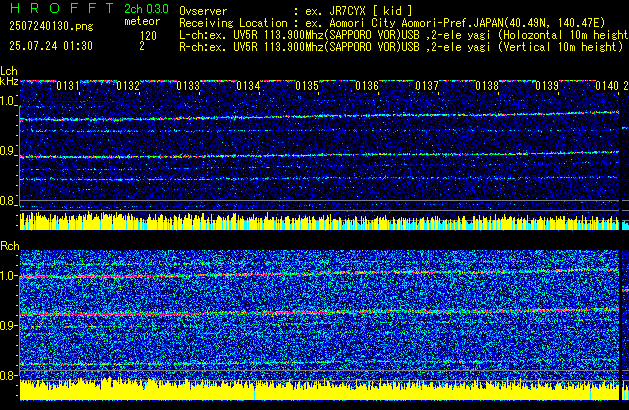Click the 0131 time marker
629x410 pixels.
coord(68,86)
